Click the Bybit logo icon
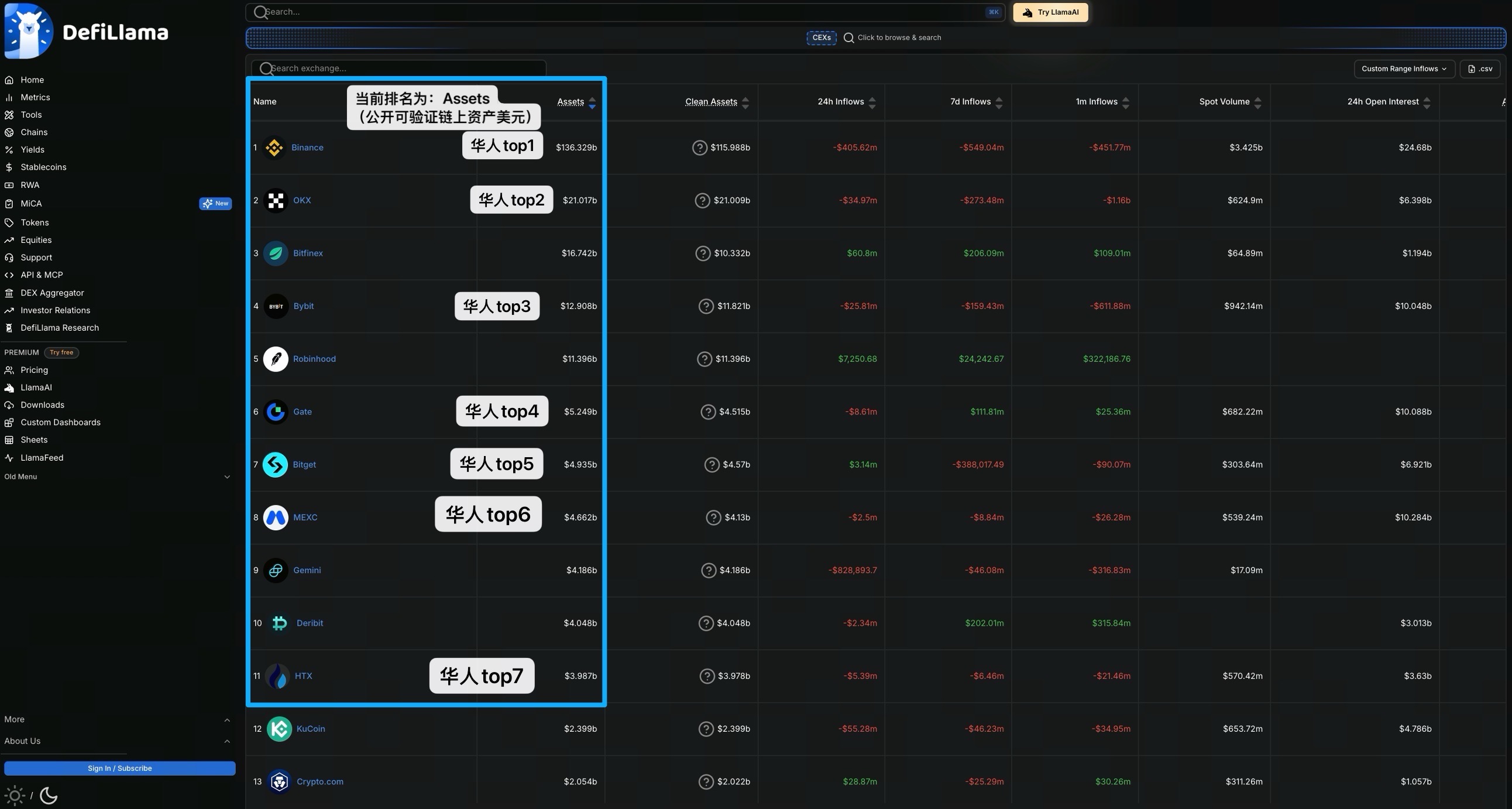1512x809 pixels. pos(275,306)
